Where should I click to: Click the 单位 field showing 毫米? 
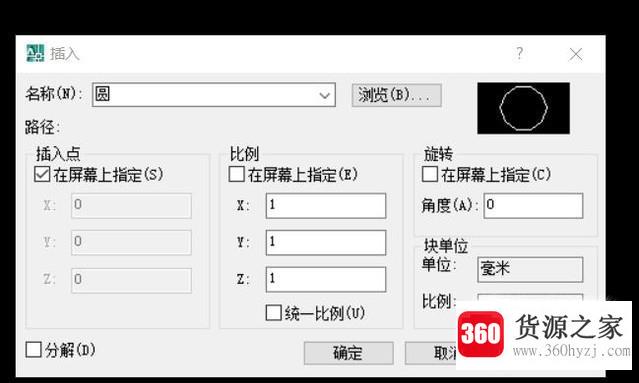(530, 269)
